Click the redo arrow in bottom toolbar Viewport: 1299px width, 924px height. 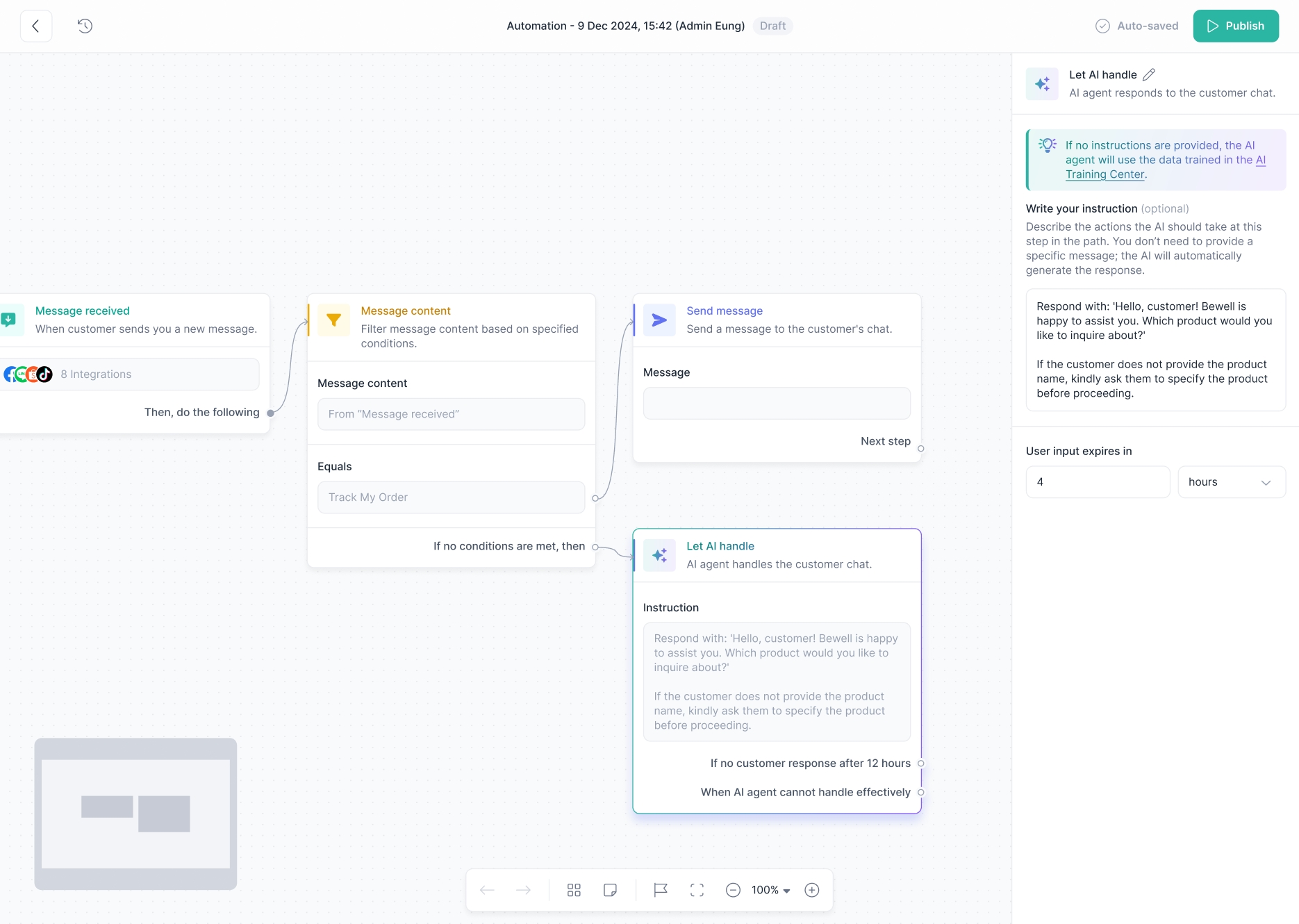pyautogui.click(x=523, y=890)
